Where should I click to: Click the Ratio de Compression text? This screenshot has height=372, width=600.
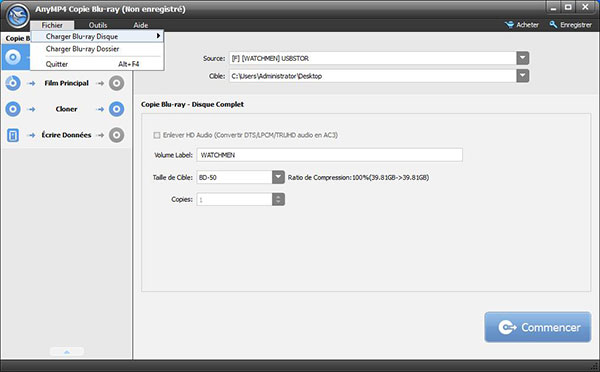[x=358, y=178]
